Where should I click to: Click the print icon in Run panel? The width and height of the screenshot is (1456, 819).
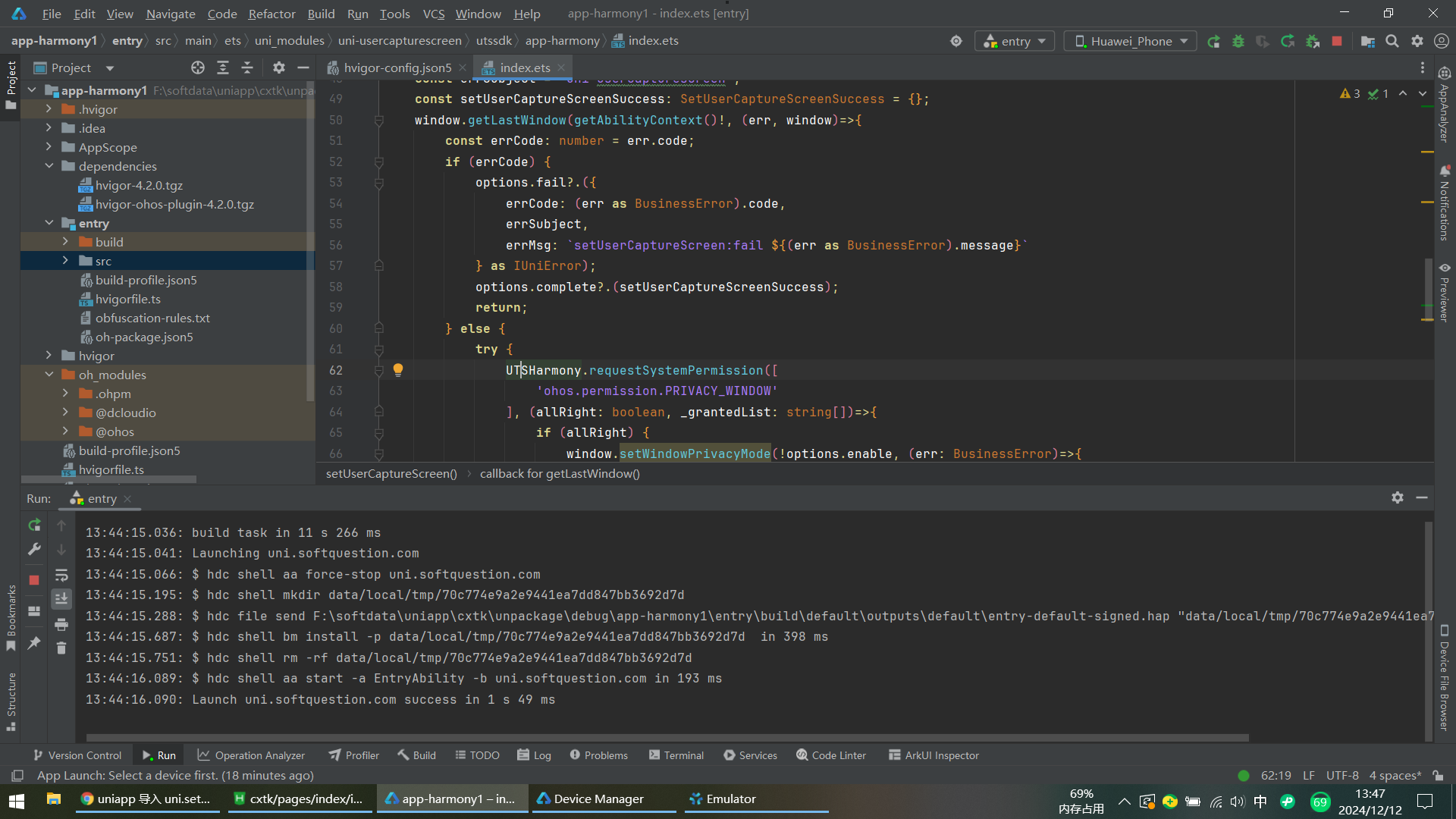(x=61, y=624)
